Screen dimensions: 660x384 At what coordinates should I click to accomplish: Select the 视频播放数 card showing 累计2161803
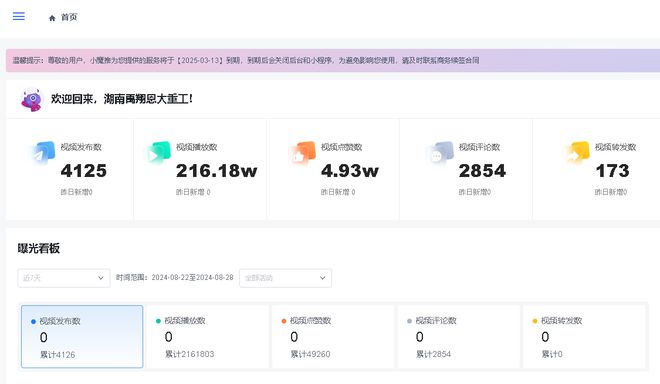(x=208, y=336)
